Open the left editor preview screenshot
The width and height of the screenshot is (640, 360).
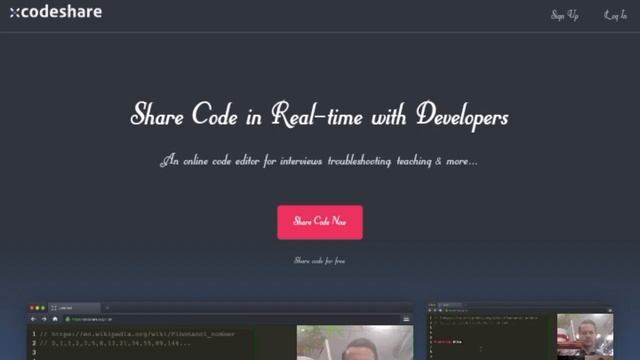(x=220, y=331)
